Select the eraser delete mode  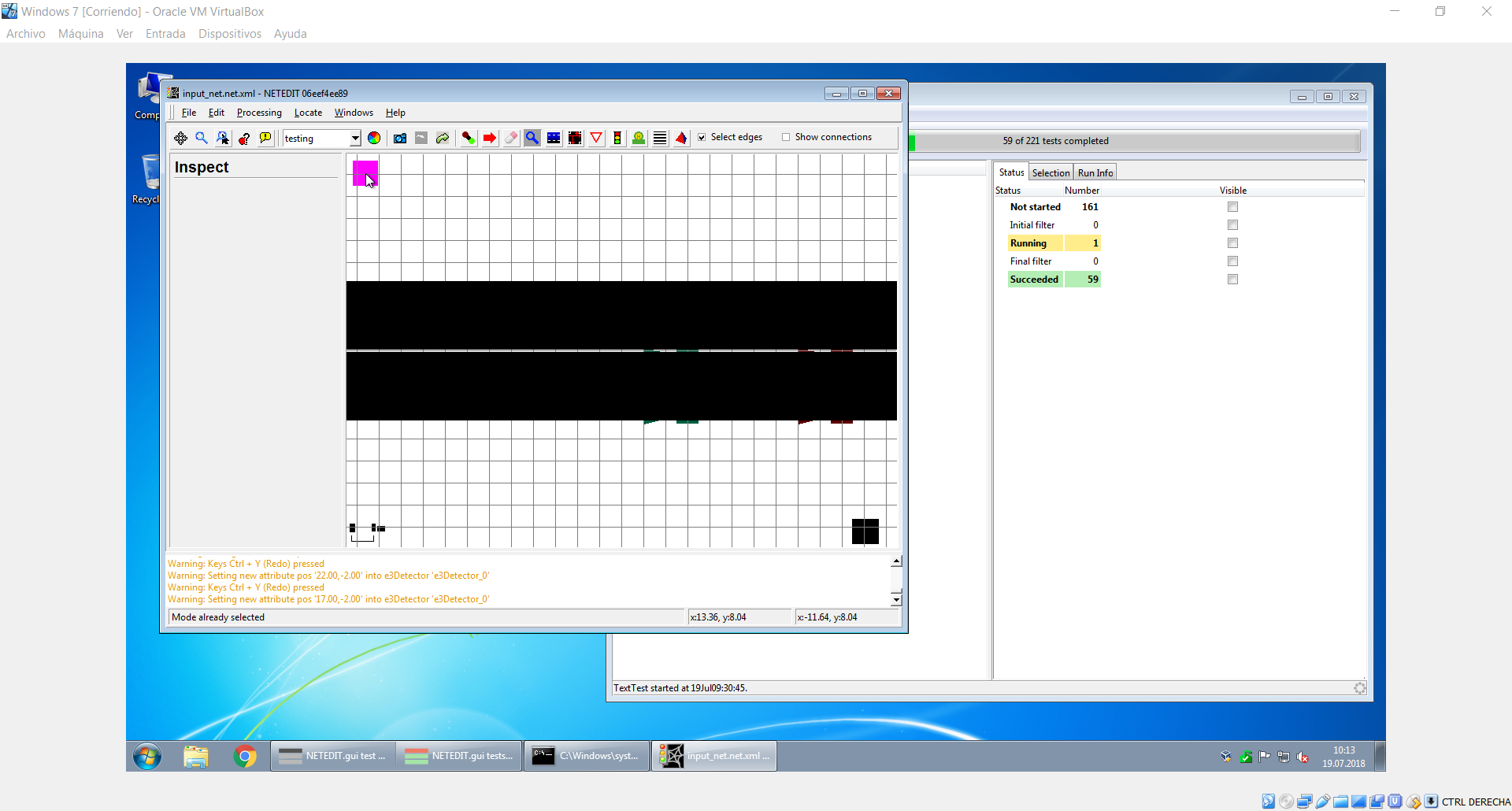coord(511,139)
